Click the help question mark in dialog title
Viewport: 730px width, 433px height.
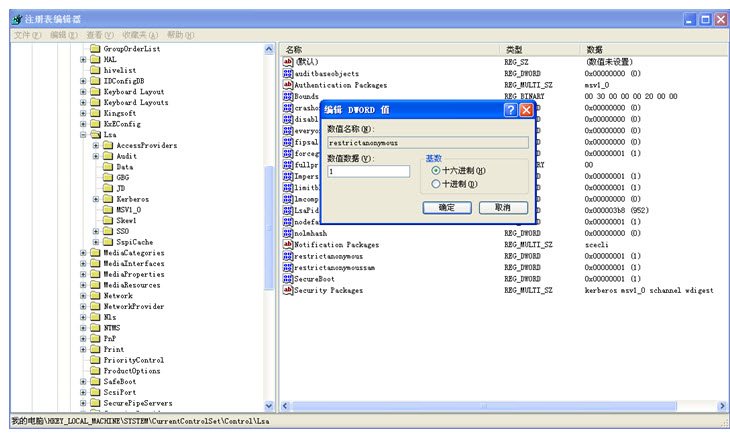510,110
